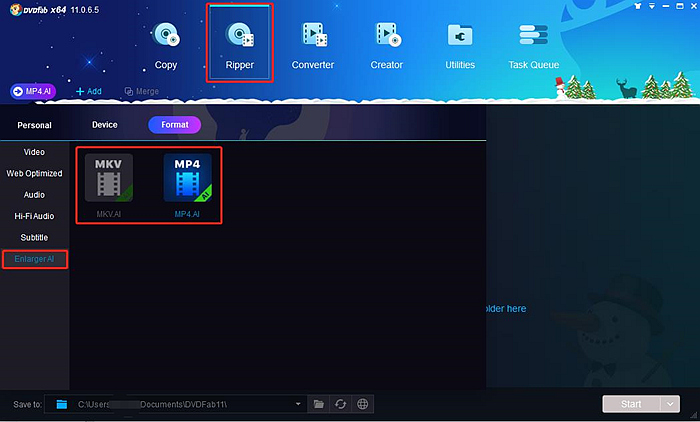Click the refresh output path icon
This screenshot has width=700, height=422.
click(341, 404)
